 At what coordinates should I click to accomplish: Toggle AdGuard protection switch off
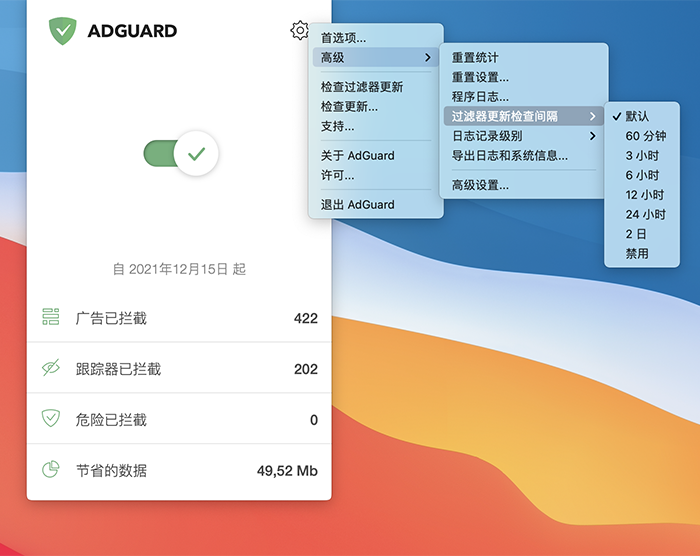click(181, 153)
